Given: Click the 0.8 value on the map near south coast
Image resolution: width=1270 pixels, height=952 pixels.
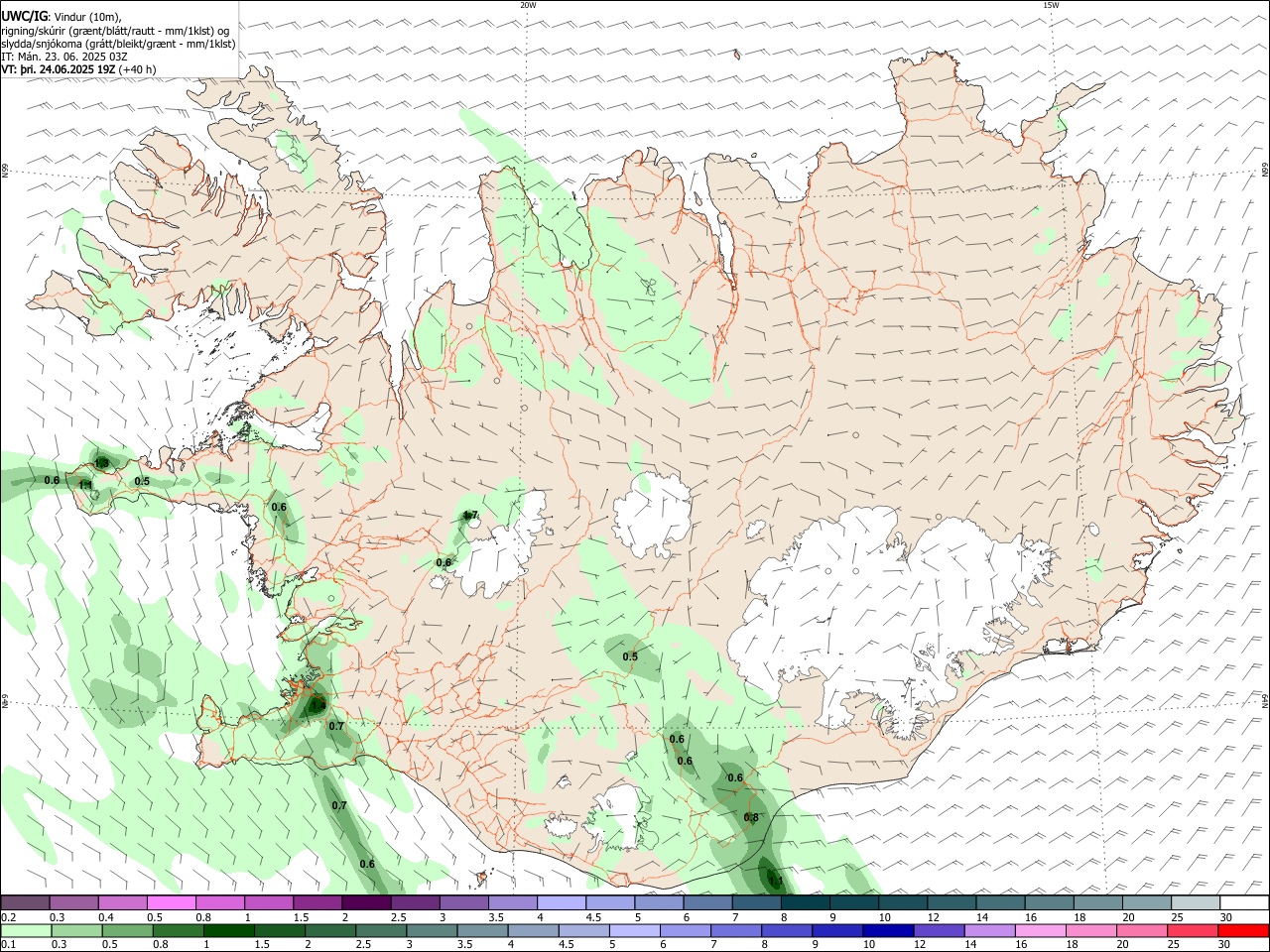Looking at the screenshot, I should click(x=751, y=817).
